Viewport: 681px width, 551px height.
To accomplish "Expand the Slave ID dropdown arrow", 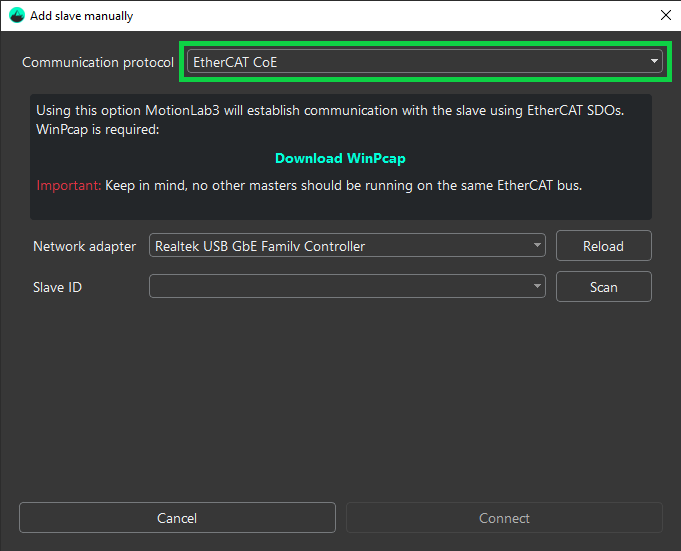I will pyautogui.click(x=537, y=287).
